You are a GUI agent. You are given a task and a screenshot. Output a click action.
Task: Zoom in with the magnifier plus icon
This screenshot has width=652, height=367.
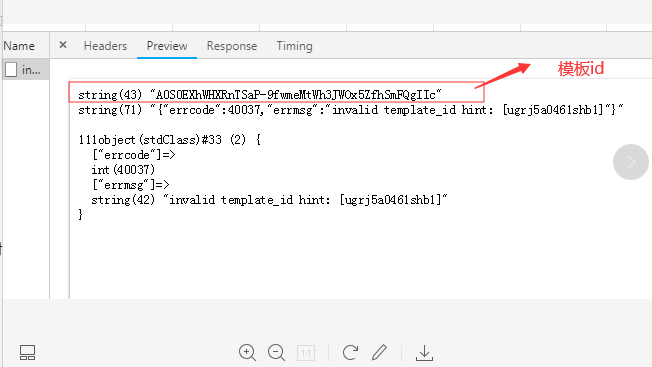[x=247, y=352]
